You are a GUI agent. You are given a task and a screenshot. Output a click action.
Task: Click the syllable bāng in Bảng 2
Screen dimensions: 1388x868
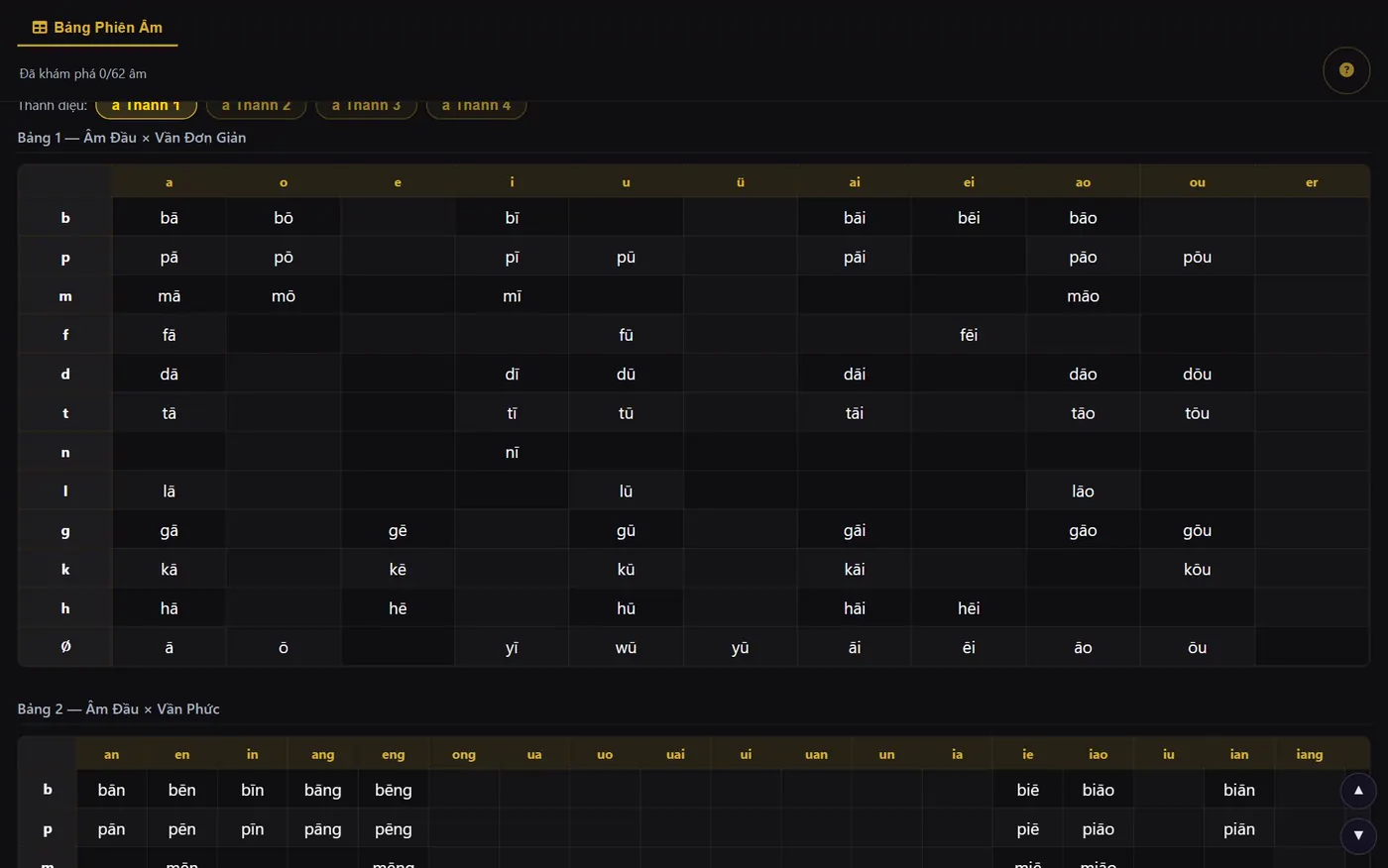click(x=323, y=790)
